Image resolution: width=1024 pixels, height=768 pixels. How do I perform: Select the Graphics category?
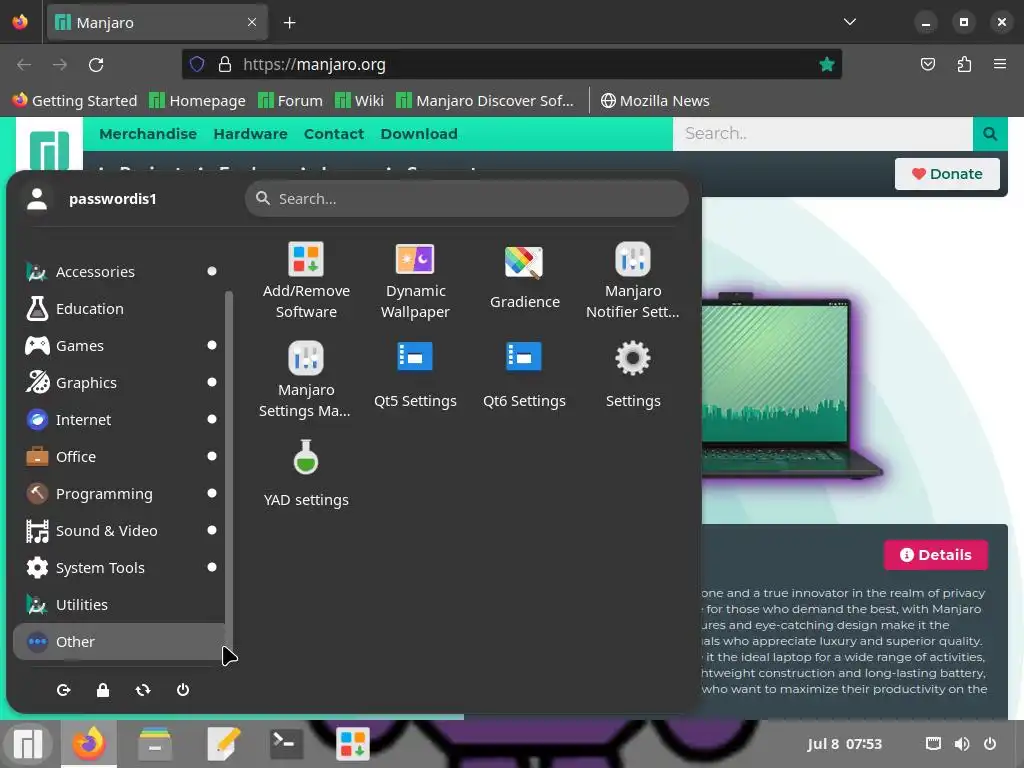pyautogui.click(x=119, y=383)
